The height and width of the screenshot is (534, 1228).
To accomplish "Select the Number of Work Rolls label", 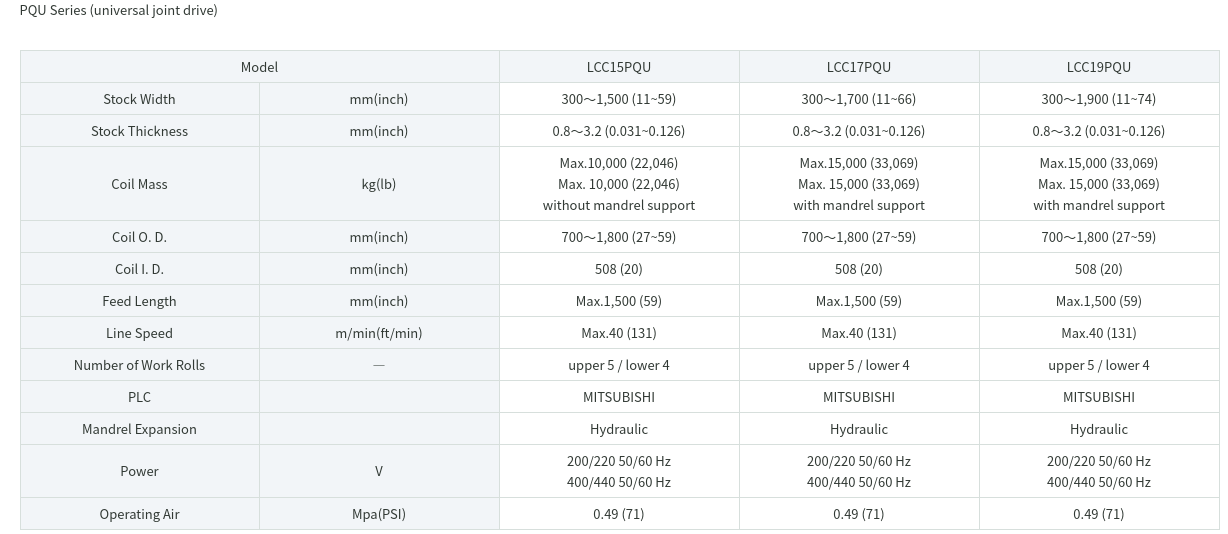I will pyautogui.click(x=140, y=365).
